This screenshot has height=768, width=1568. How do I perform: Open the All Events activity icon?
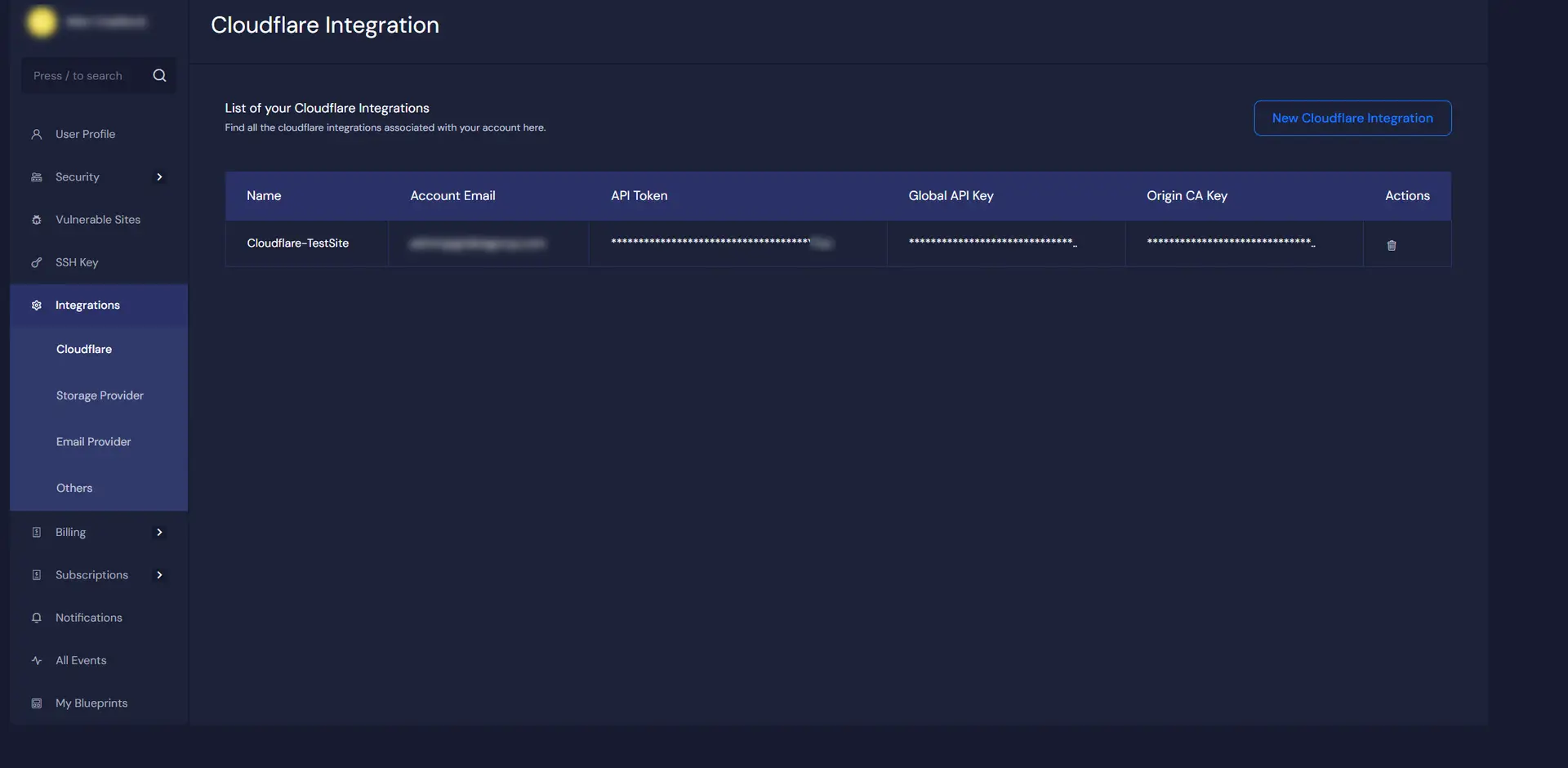coord(36,660)
